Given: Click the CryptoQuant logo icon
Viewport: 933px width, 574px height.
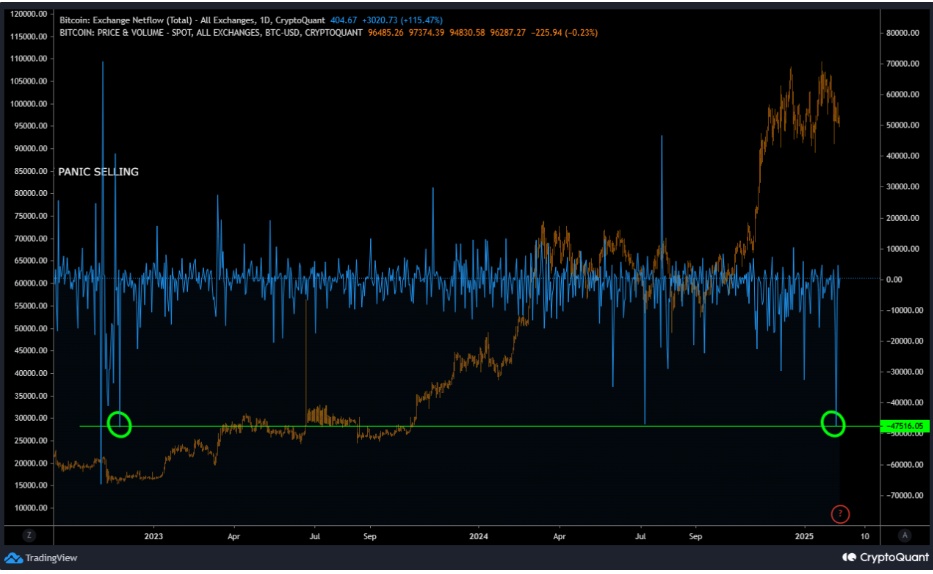Looking at the screenshot, I should click(x=849, y=557).
